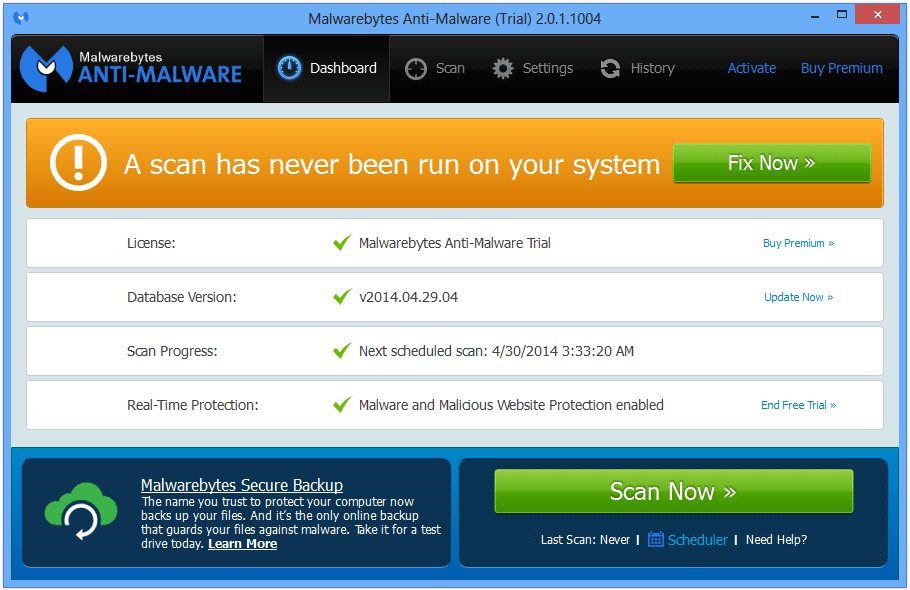Screen dimensions: 910x590
Task: Click the 'Database Version:' row label
Action: 182,297
